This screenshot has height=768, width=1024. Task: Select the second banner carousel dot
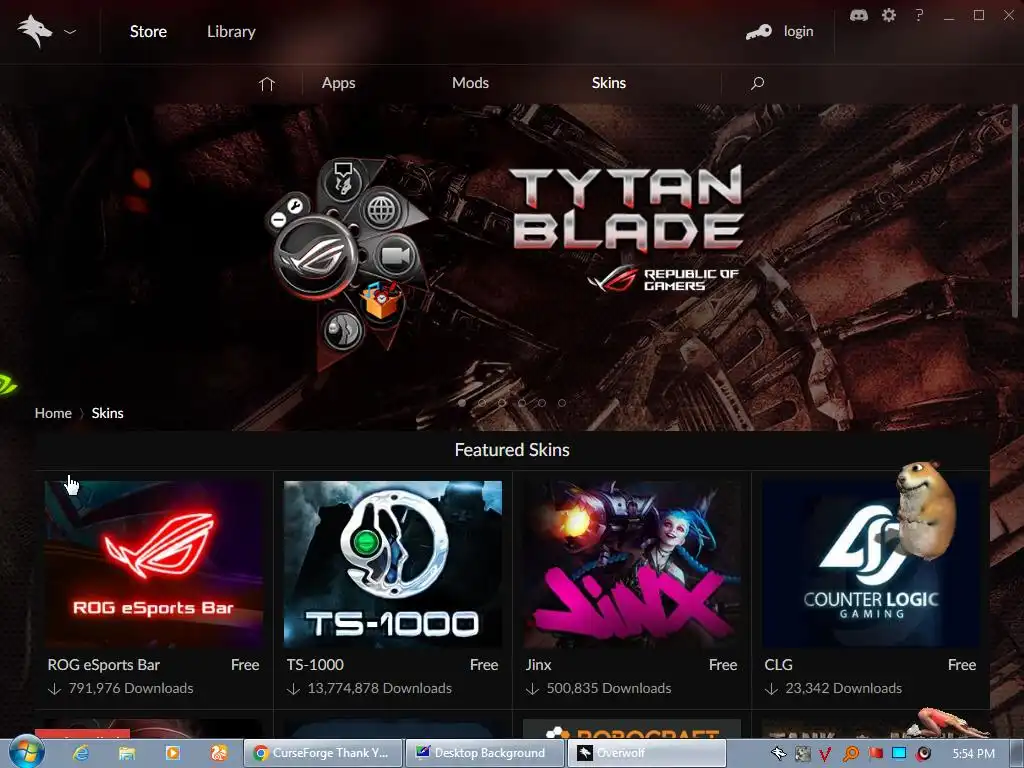pyautogui.click(x=482, y=403)
